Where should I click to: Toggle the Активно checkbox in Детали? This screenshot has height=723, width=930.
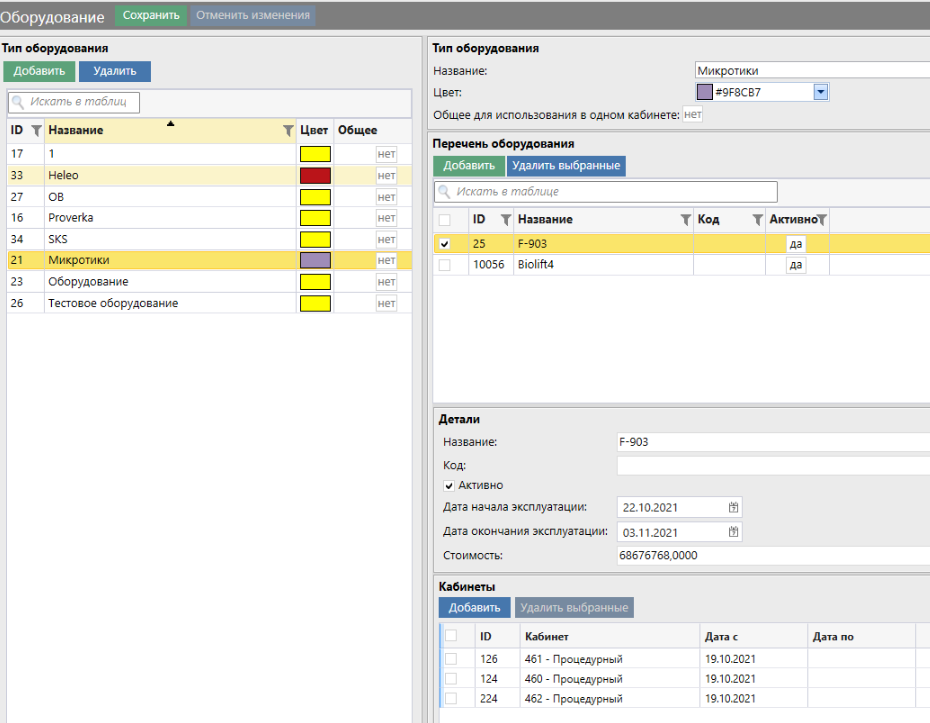[449, 485]
